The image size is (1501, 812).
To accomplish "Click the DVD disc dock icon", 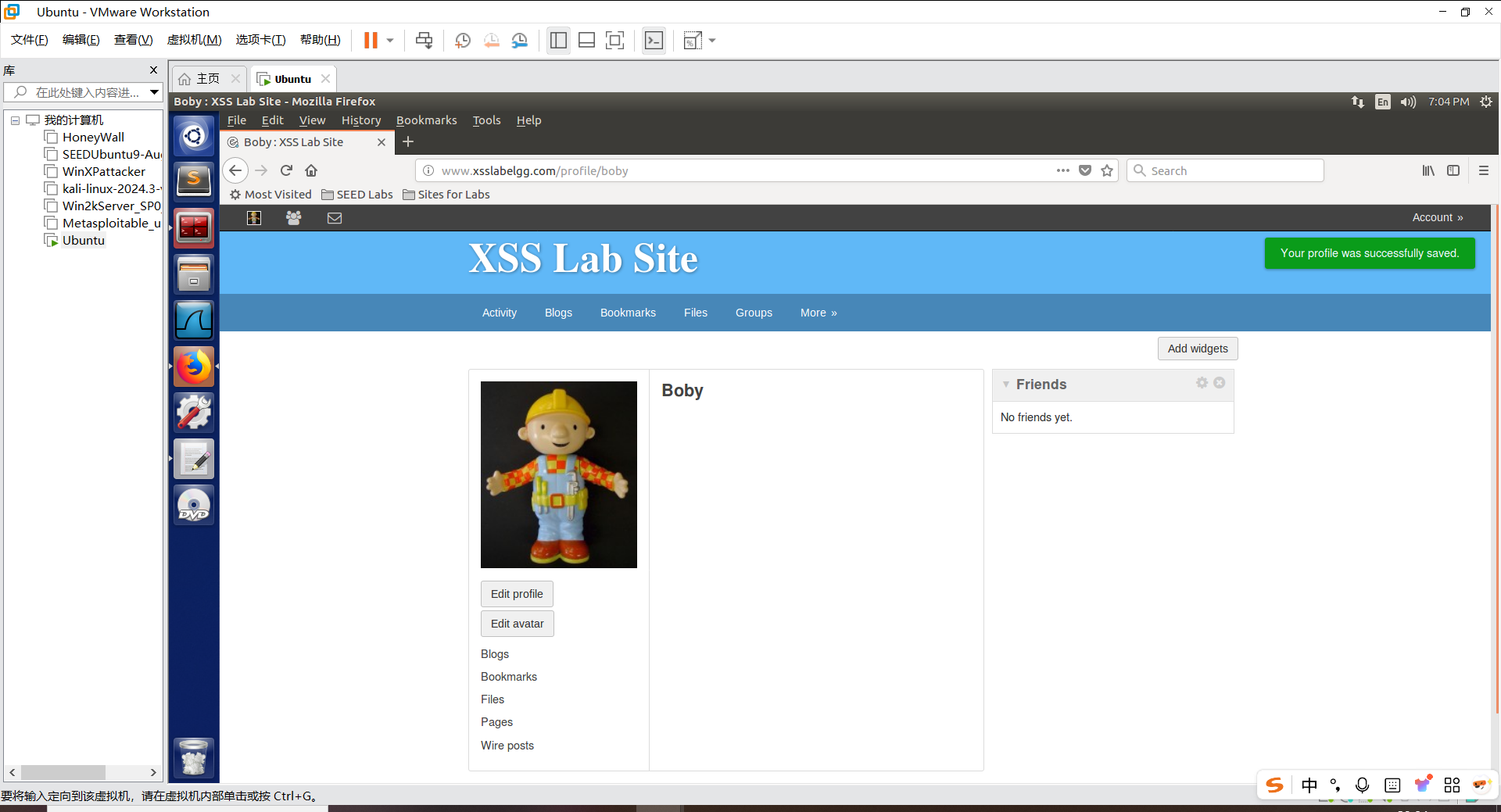I will tap(194, 505).
